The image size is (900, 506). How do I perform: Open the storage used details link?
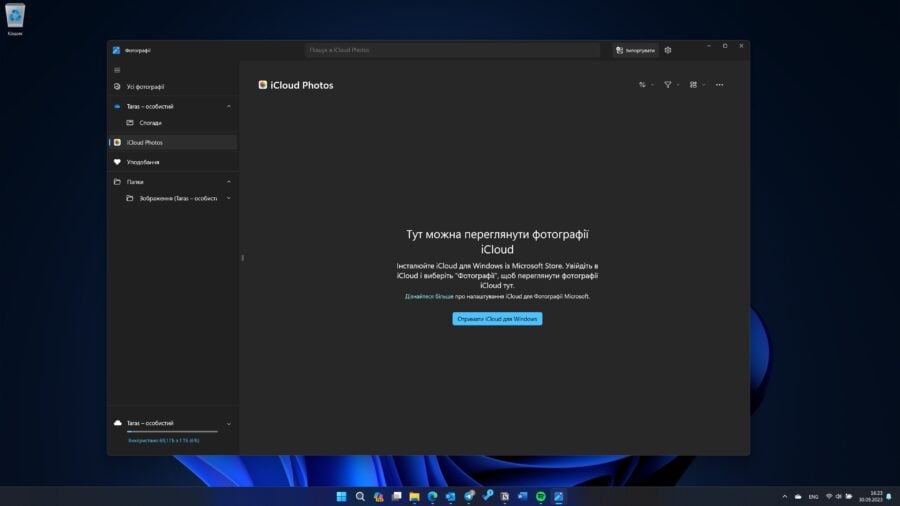pyautogui.click(x=164, y=441)
